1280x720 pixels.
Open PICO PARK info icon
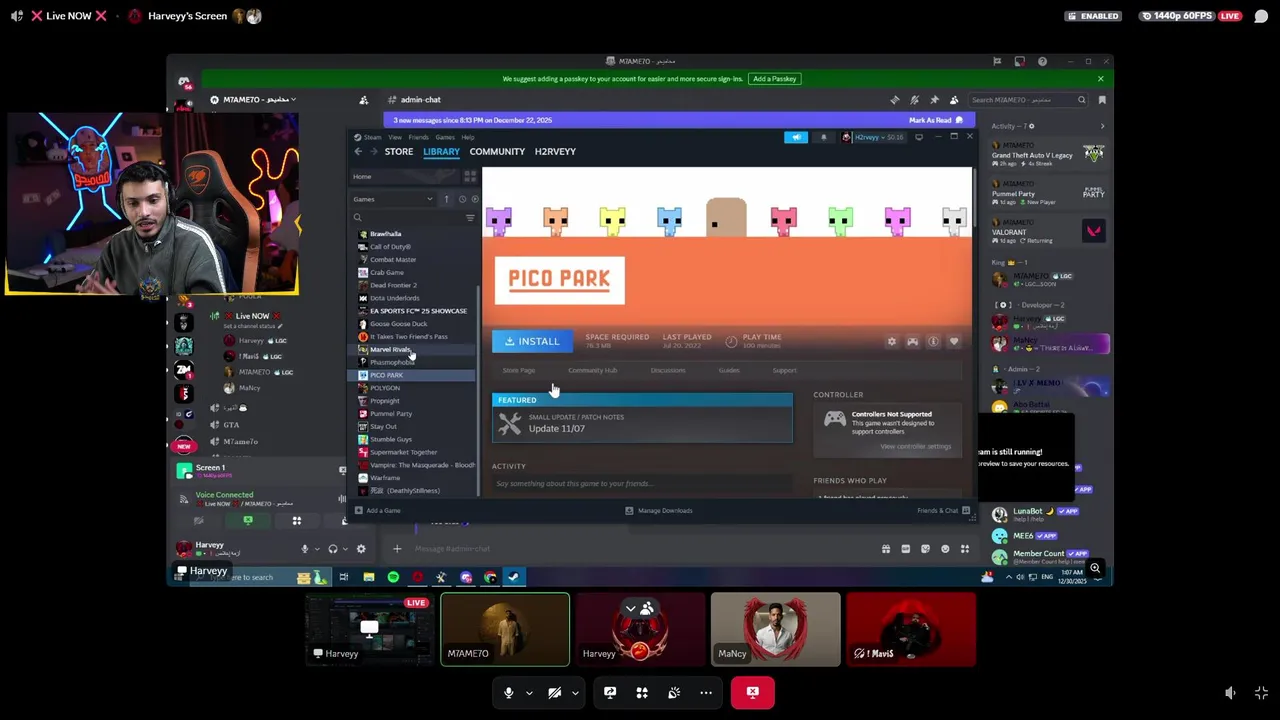933,342
